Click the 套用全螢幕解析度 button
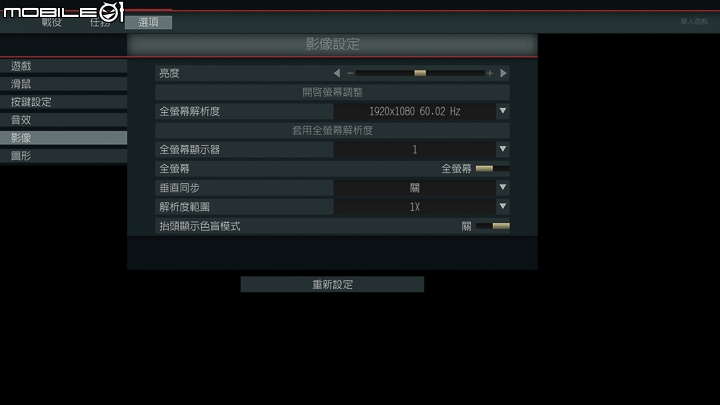The height and width of the screenshot is (405, 720). pyautogui.click(x=332, y=130)
